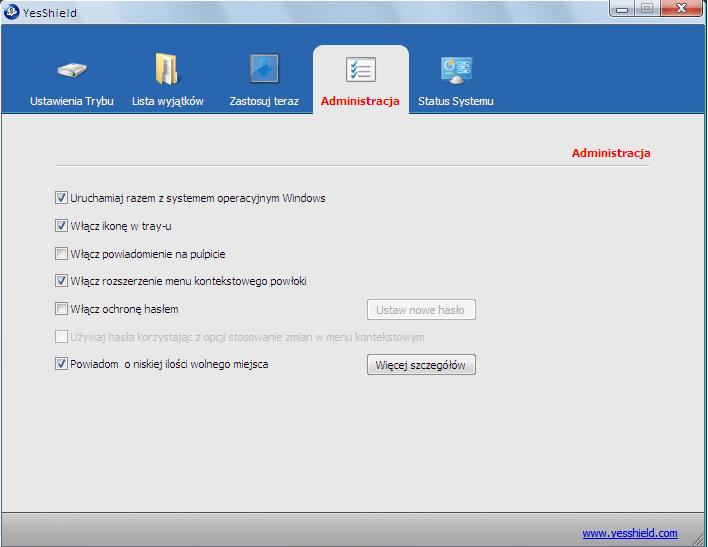Visit the www.yesshield.com link
The height and width of the screenshot is (547, 708).
630,533
